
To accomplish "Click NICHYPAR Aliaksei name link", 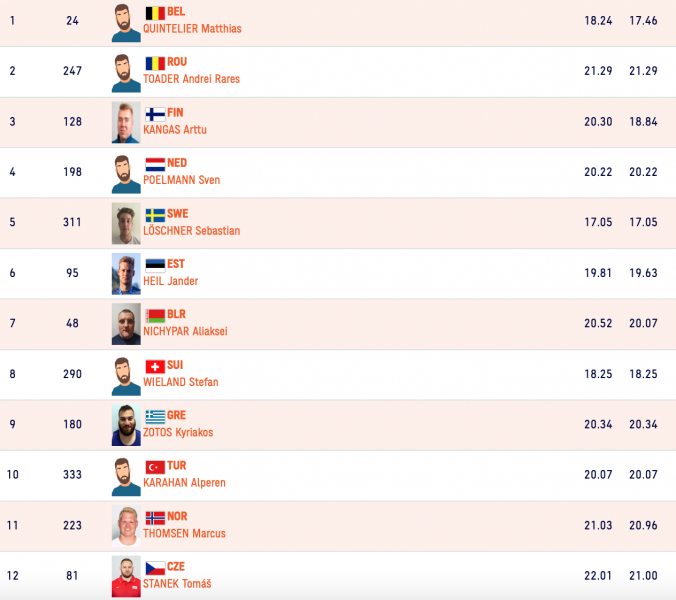I will point(185,331).
